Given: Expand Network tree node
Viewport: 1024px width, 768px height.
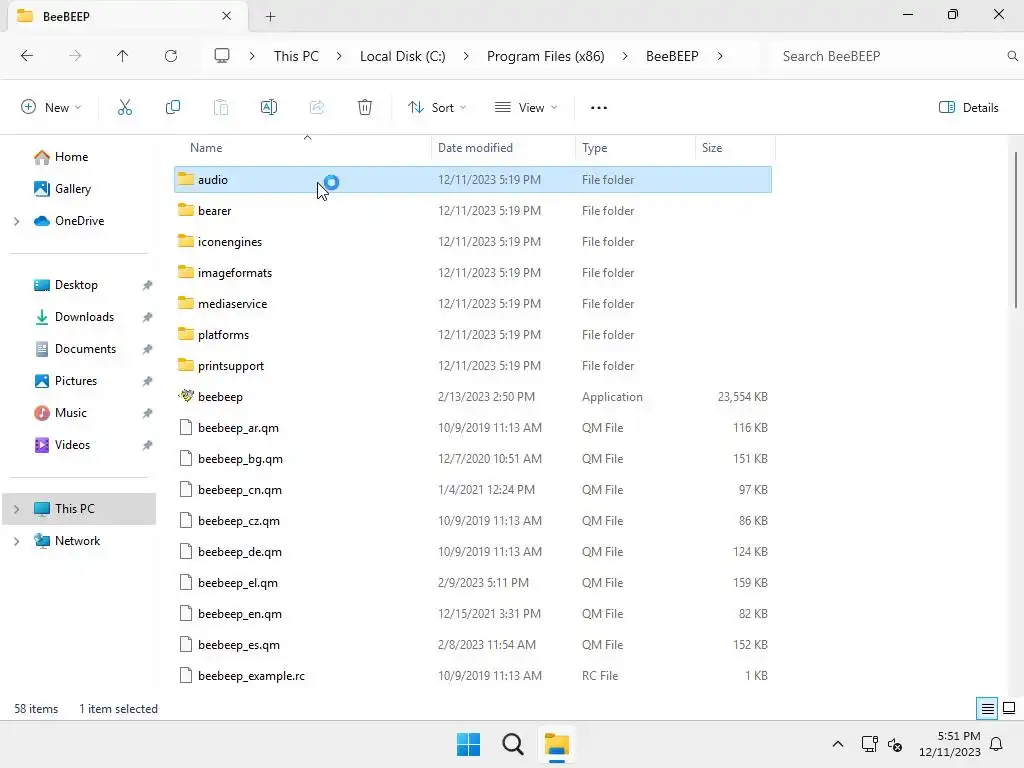Looking at the screenshot, I should (16, 541).
